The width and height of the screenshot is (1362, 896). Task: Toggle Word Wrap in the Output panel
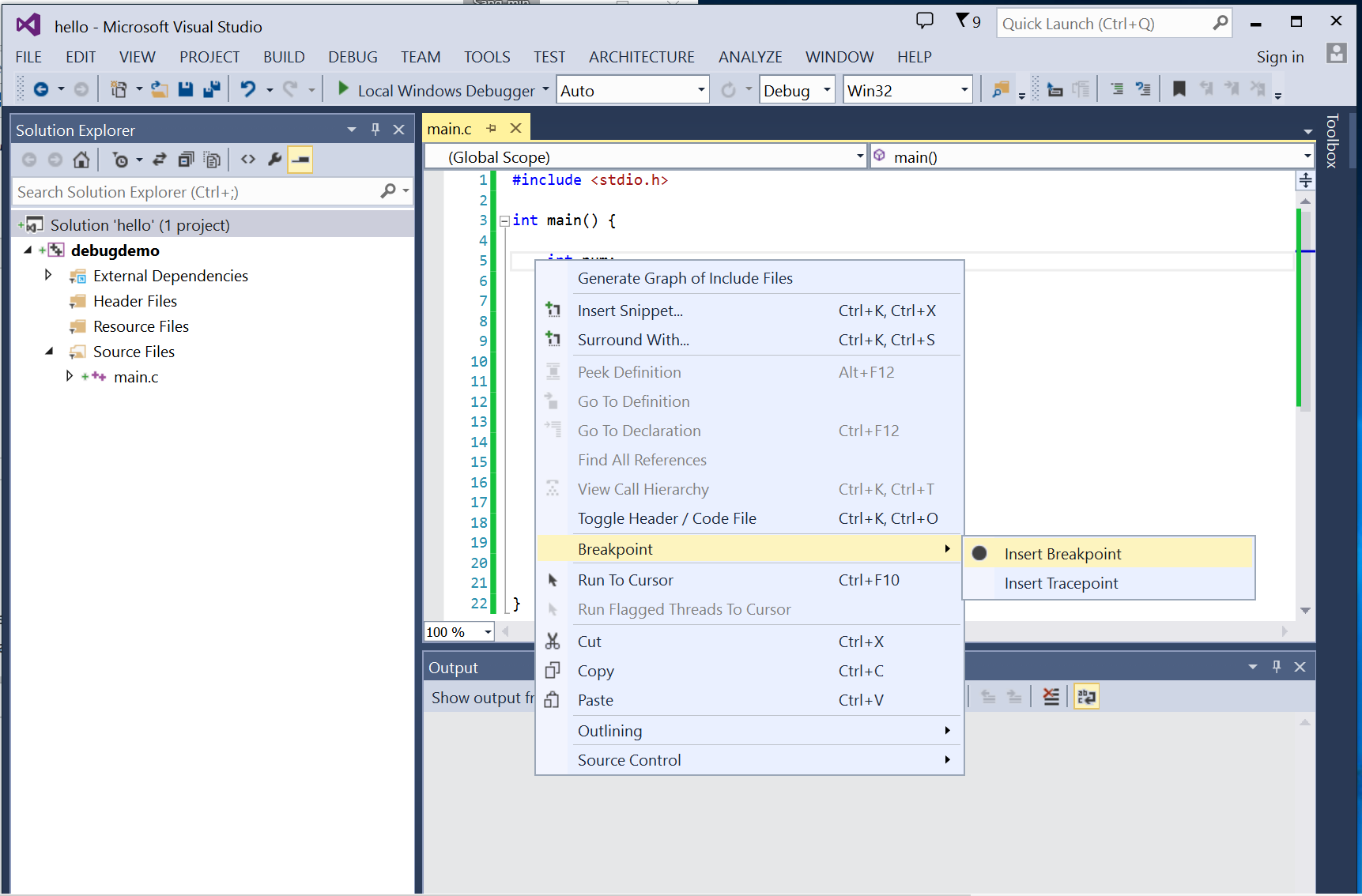click(1087, 697)
